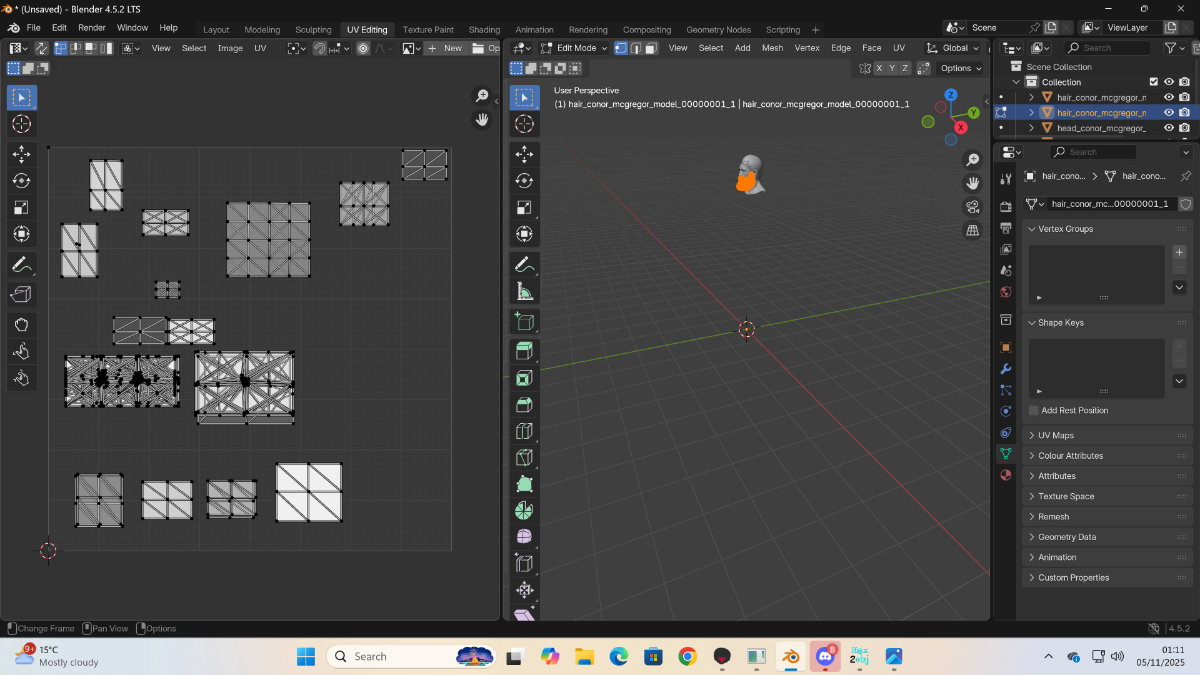Toggle X axis mirror in viewport header
Image resolution: width=1200 pixels, height=675 pixels.
tap(879, 68)
